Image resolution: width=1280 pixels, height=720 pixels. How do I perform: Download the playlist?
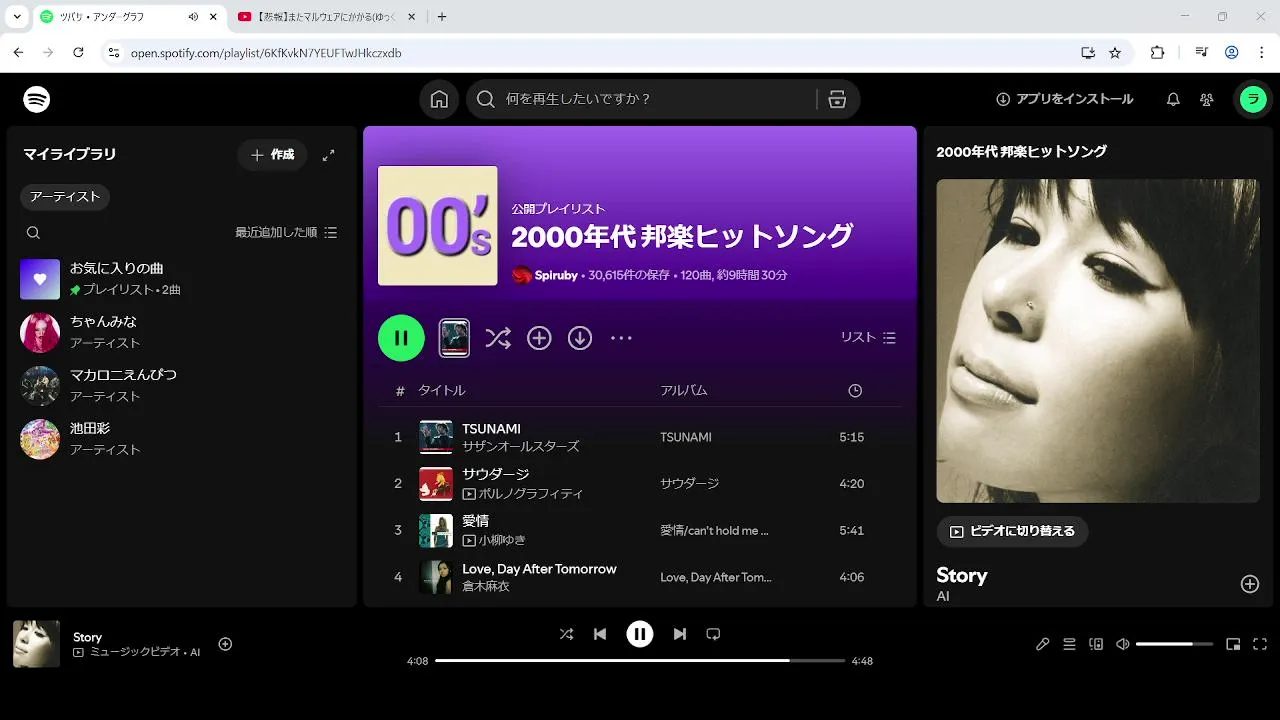580,338
